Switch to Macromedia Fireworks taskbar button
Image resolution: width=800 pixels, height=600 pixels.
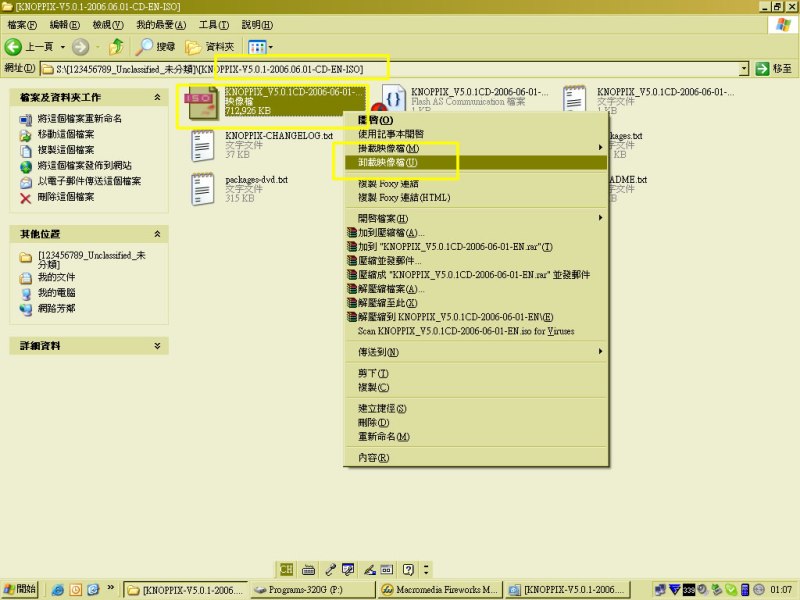pyautogui.click(x=440, y=590)
